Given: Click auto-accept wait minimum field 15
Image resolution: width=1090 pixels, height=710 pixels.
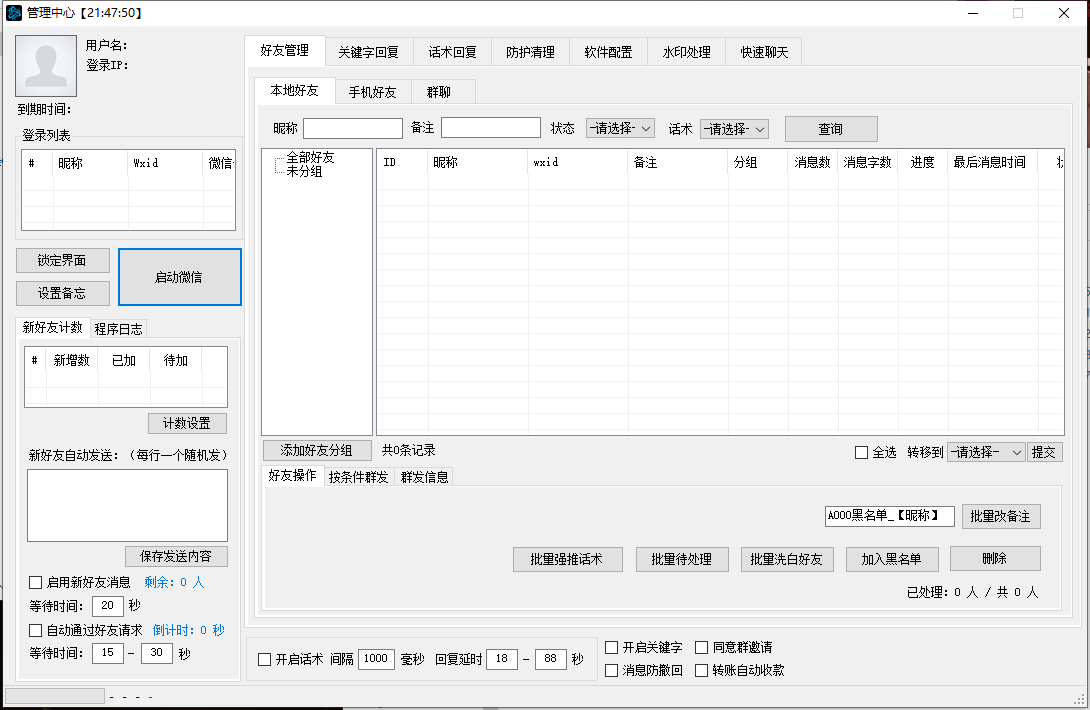Looking at the screenshot, I should tap(108, 653).
